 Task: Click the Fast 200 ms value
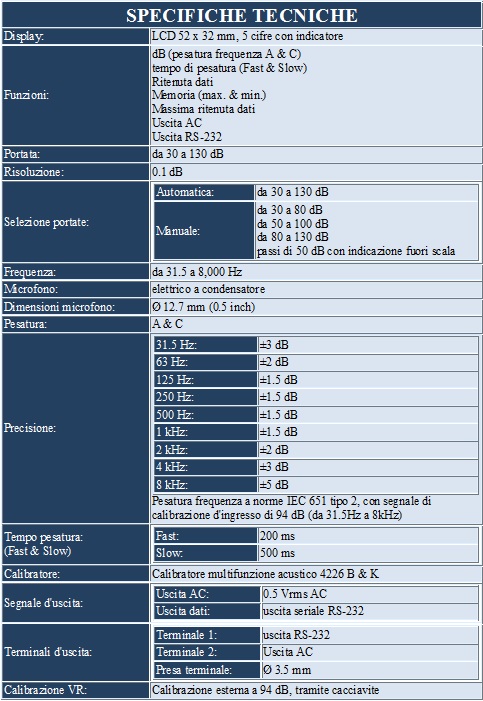click(x=277, y=536)
